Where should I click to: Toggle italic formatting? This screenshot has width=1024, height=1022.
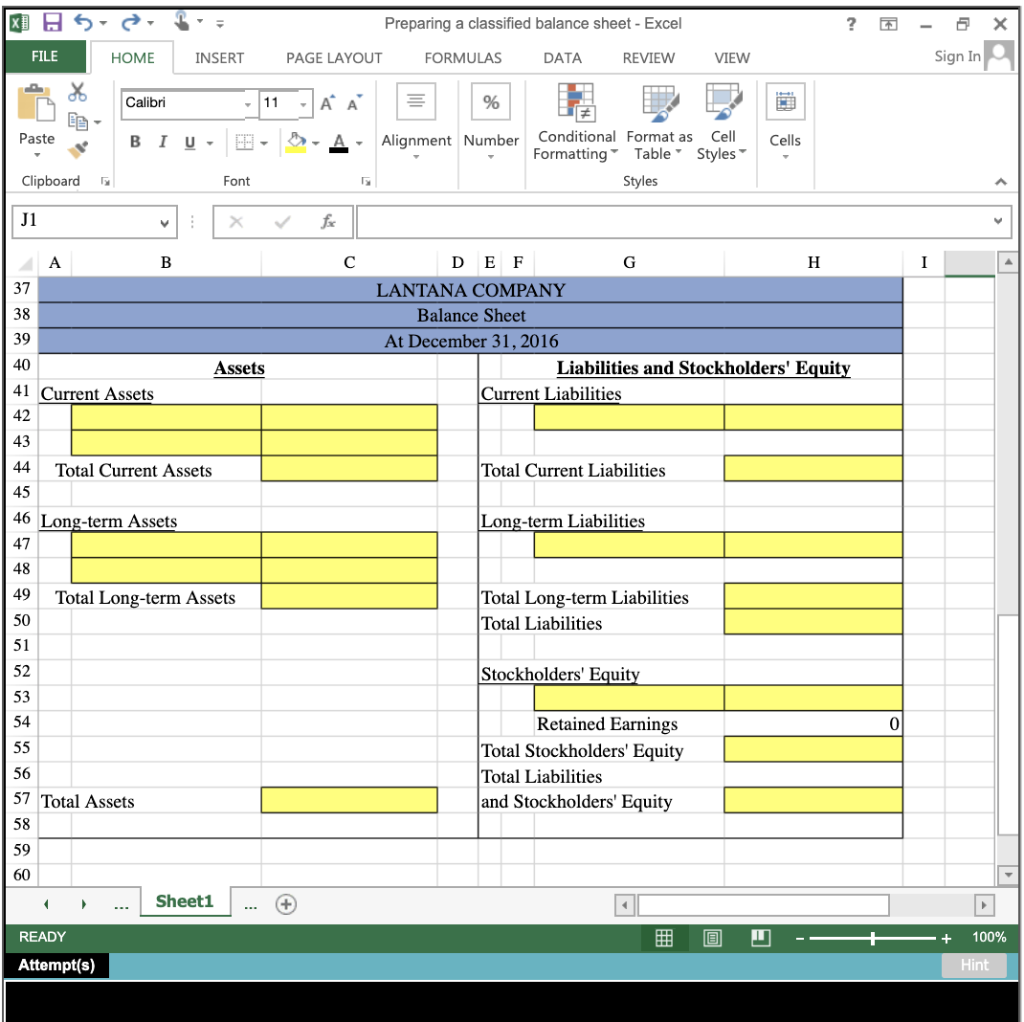click(161, 142)
